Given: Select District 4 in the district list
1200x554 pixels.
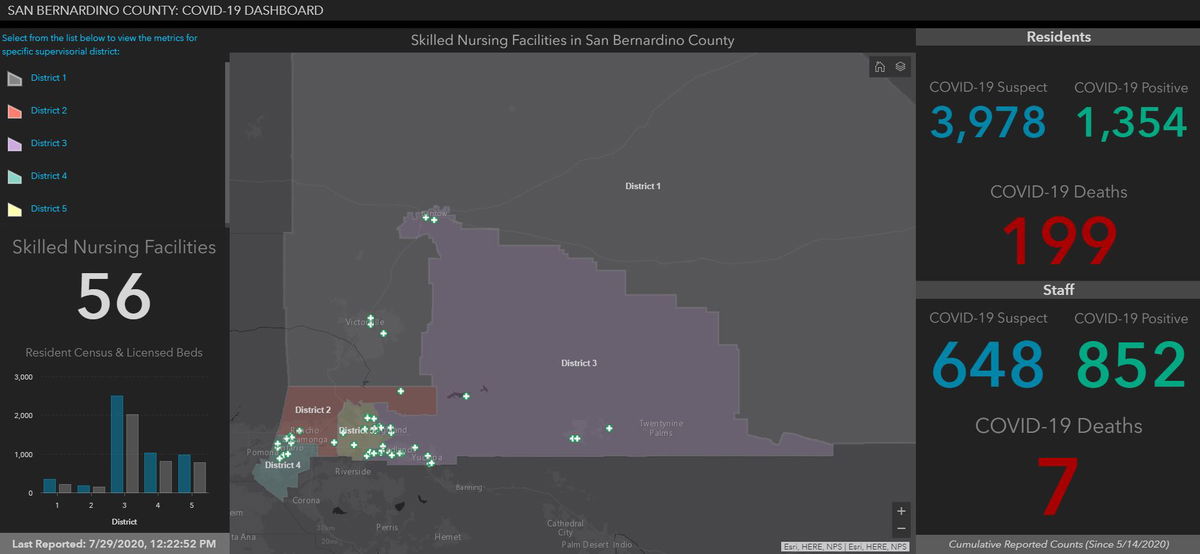Looking at the screenshot, I should [x=49, y=176].
